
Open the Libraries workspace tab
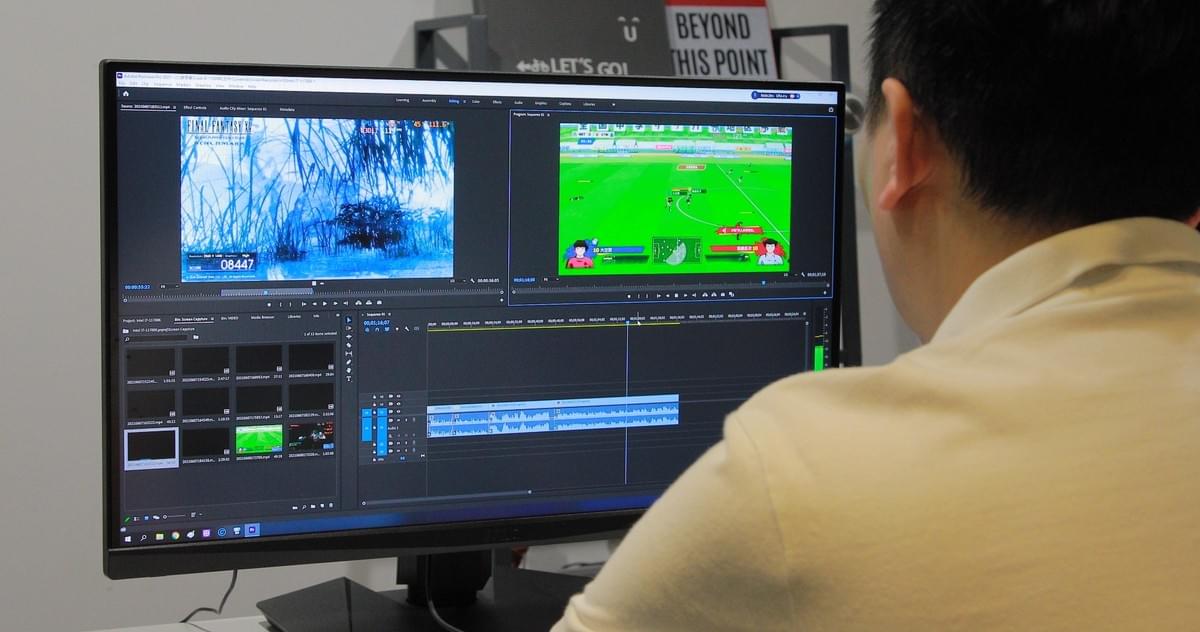590,103
